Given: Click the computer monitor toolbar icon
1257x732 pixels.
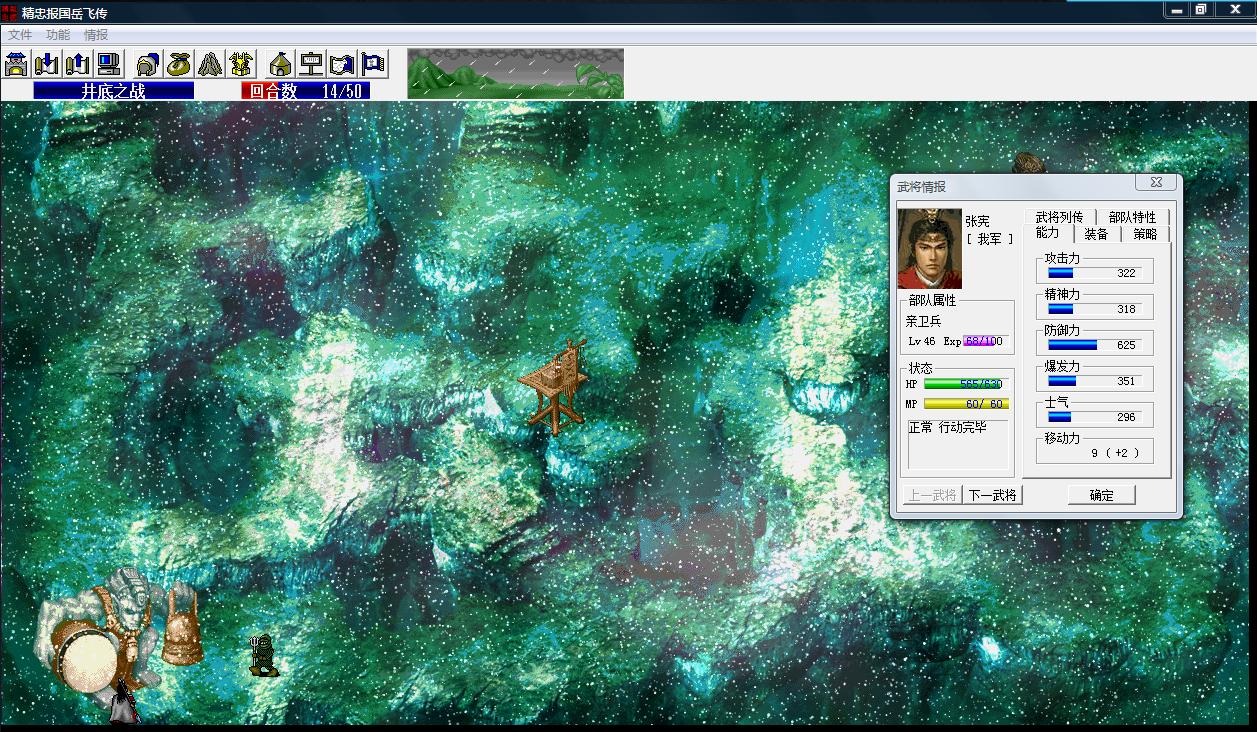Looking at the screenshot, I should click(x=108, y=64).
